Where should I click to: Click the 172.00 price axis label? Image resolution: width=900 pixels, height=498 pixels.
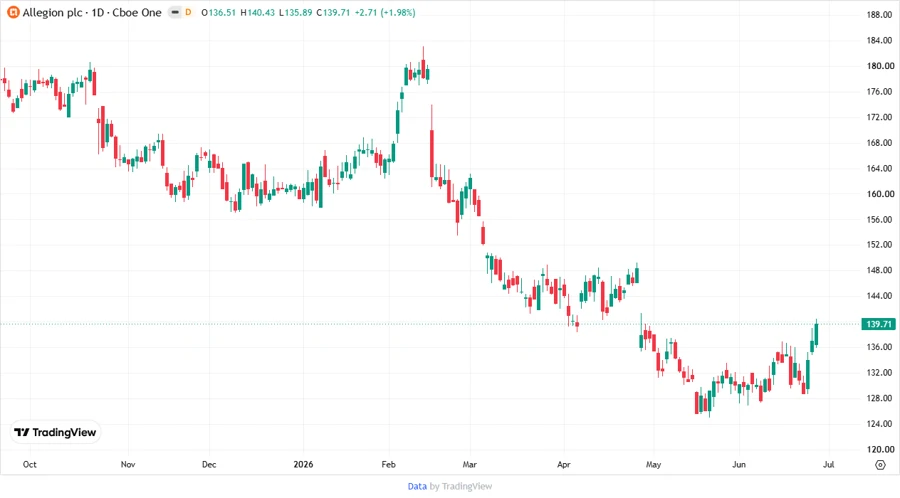click(x=879, y=117)
